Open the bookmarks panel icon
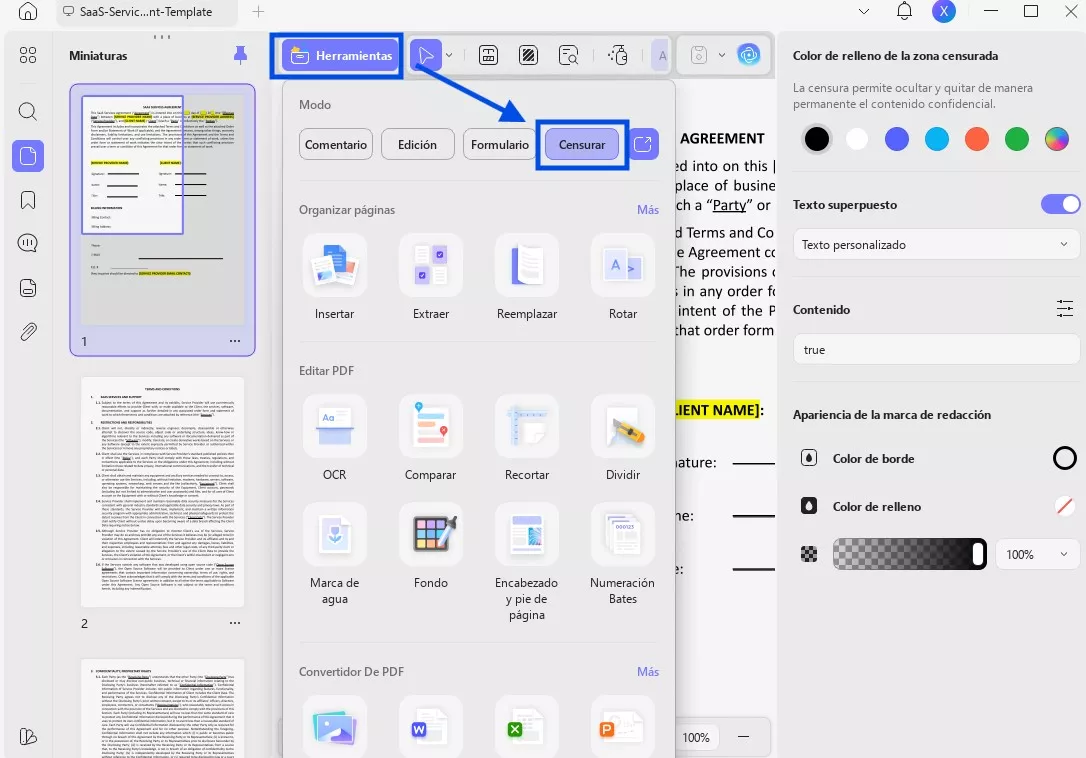 (x=28, y=200)
